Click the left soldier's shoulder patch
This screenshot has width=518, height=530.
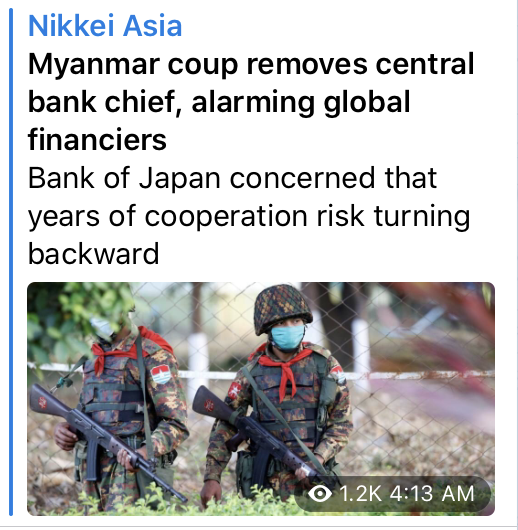pyautogui.click(x=161, y=374)
